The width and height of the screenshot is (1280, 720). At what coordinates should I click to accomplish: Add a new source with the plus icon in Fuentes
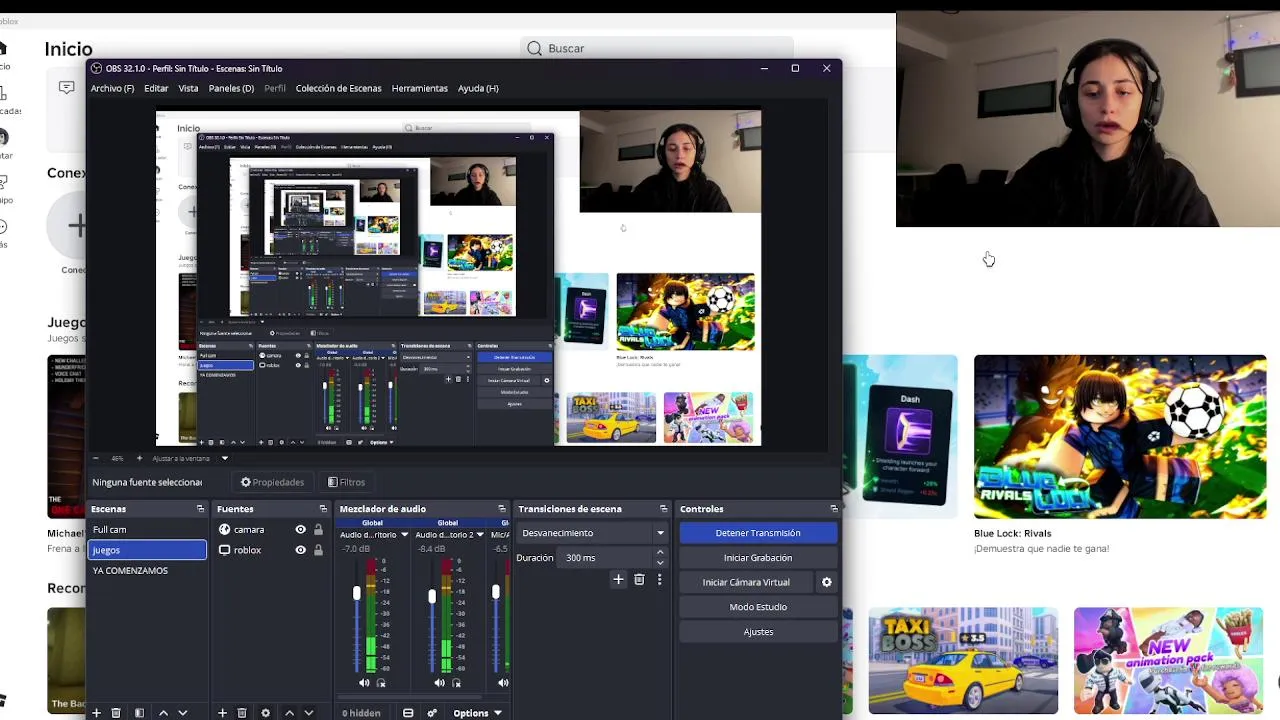pyautogui.click(x=222, y=713)
